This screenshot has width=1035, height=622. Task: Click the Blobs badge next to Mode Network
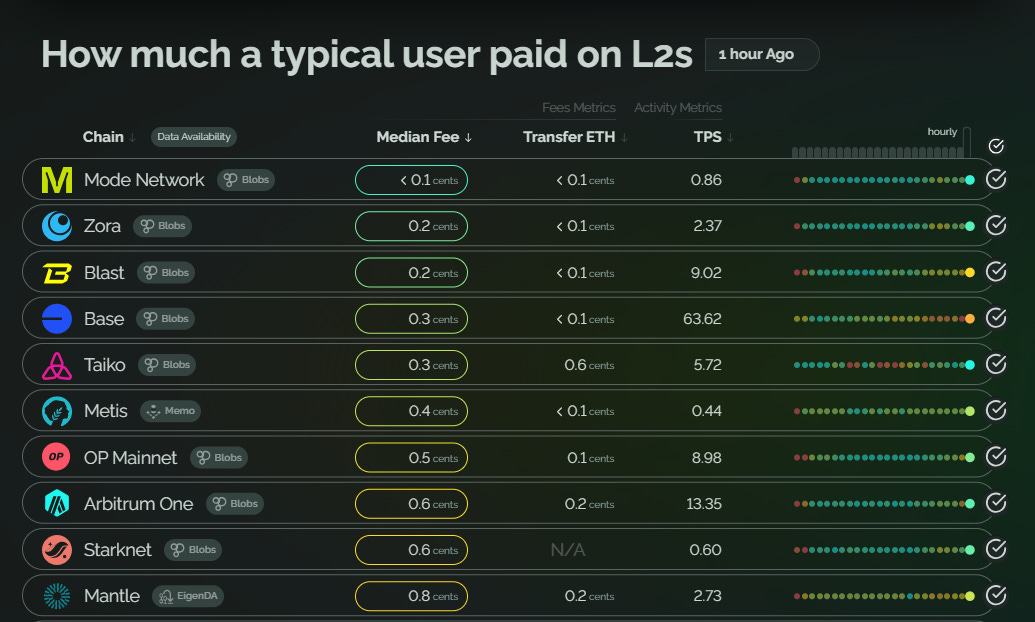tap(246, 180)
